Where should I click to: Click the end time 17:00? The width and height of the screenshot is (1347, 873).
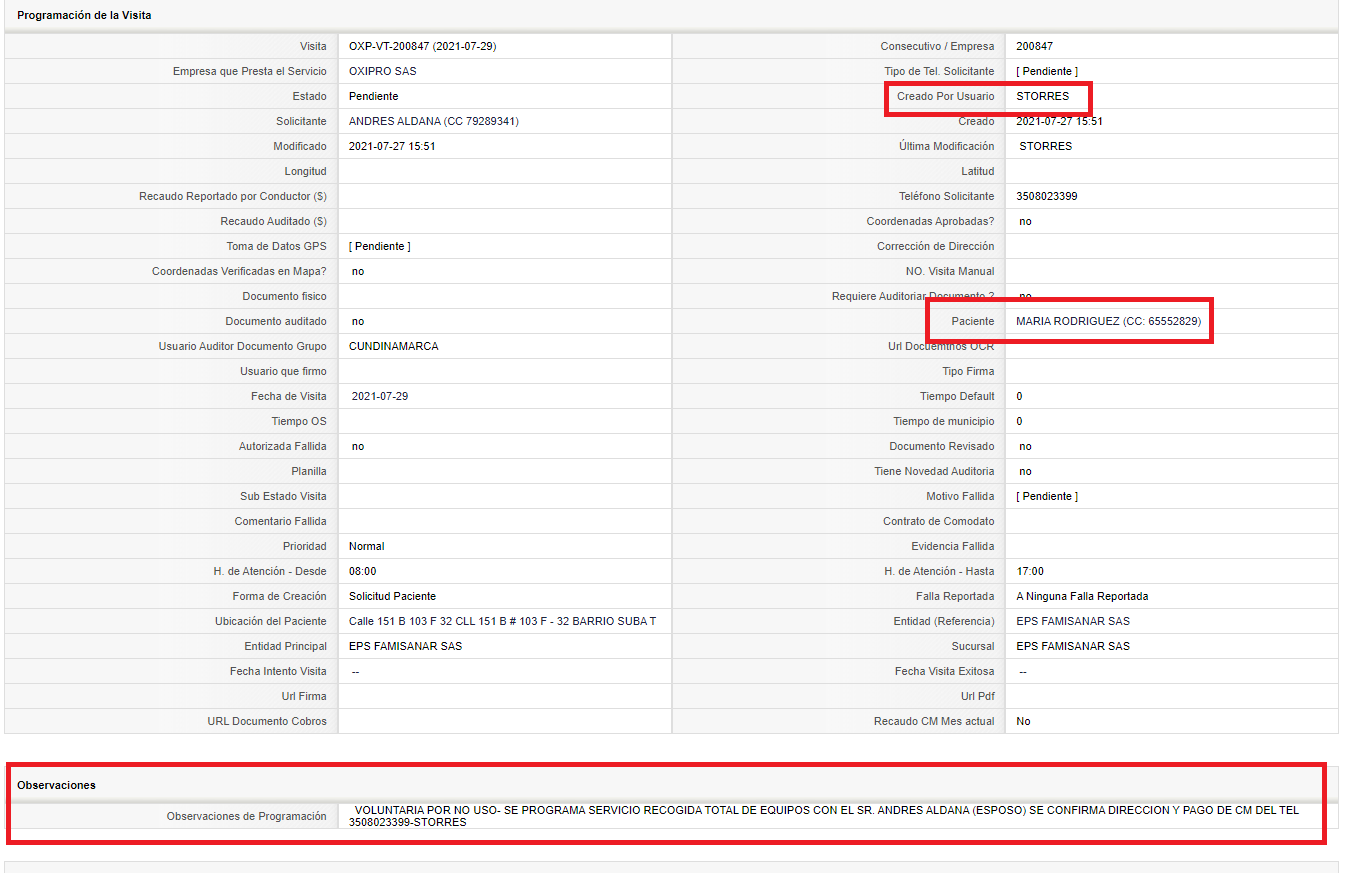(1030, 571)
